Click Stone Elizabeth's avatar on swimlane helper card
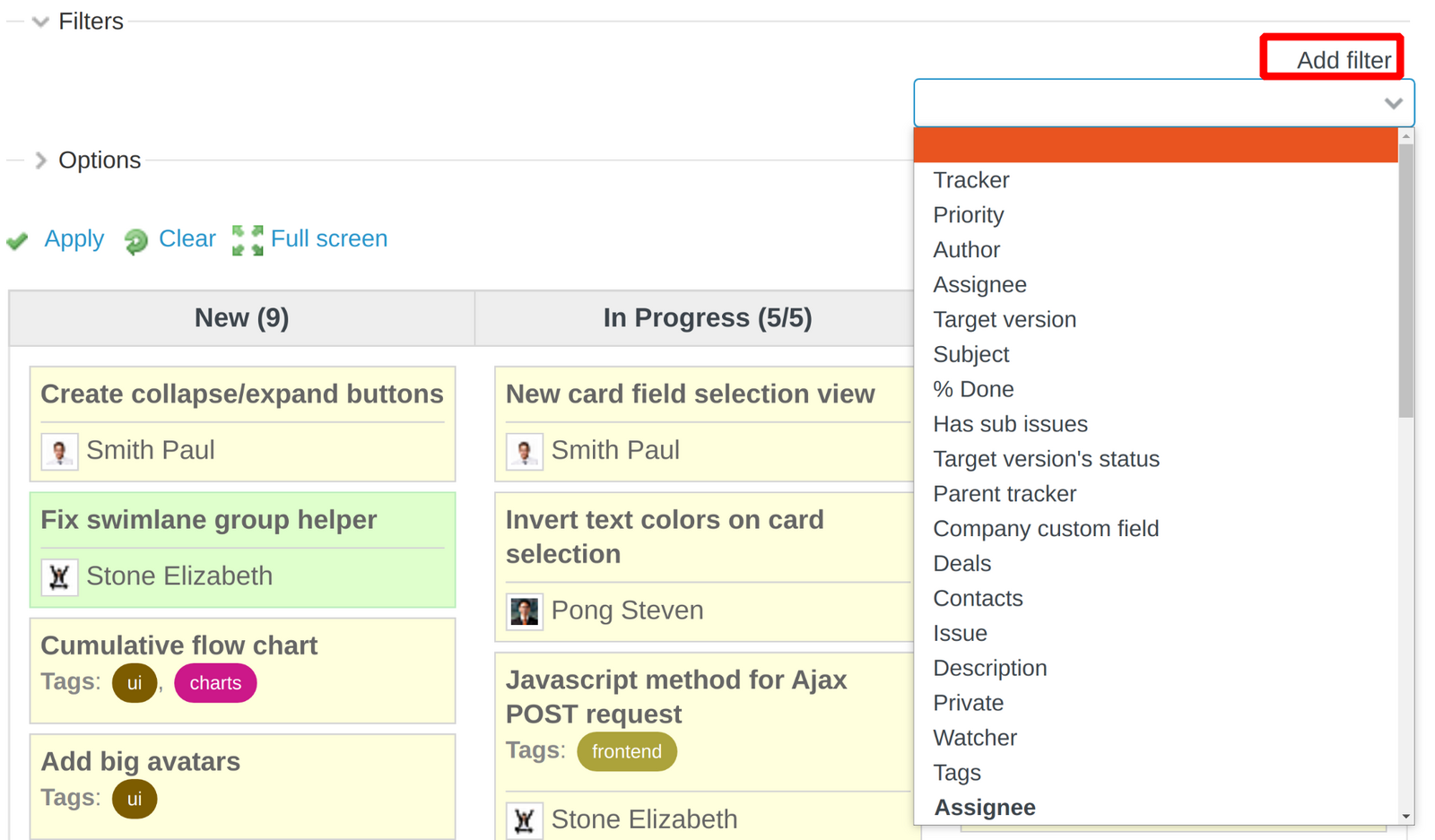Image resolution: width=1435 pixels, height=840 pixels. click(58, 576)
